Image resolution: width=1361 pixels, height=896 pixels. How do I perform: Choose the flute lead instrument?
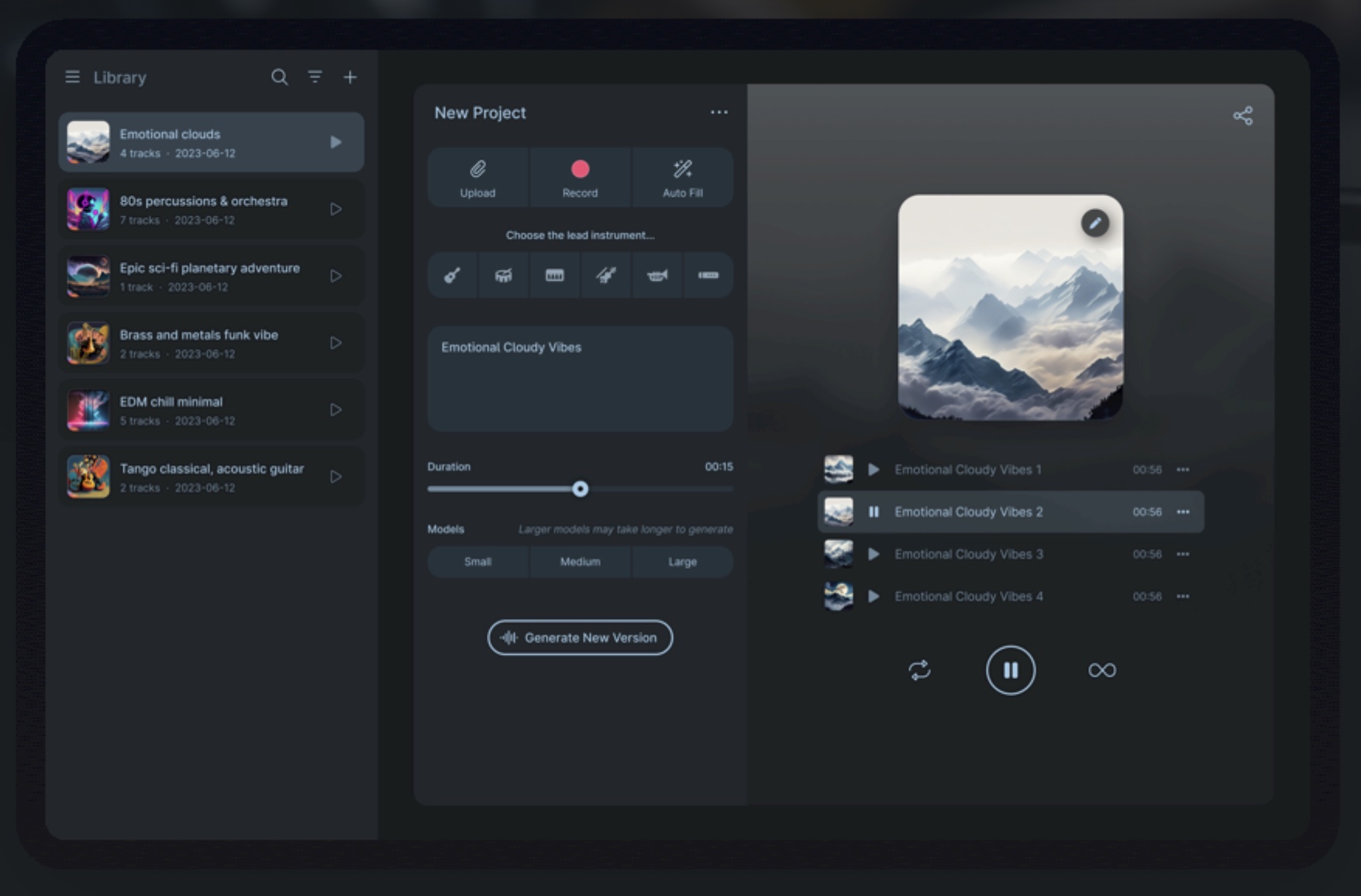click(x=708, y=275)
